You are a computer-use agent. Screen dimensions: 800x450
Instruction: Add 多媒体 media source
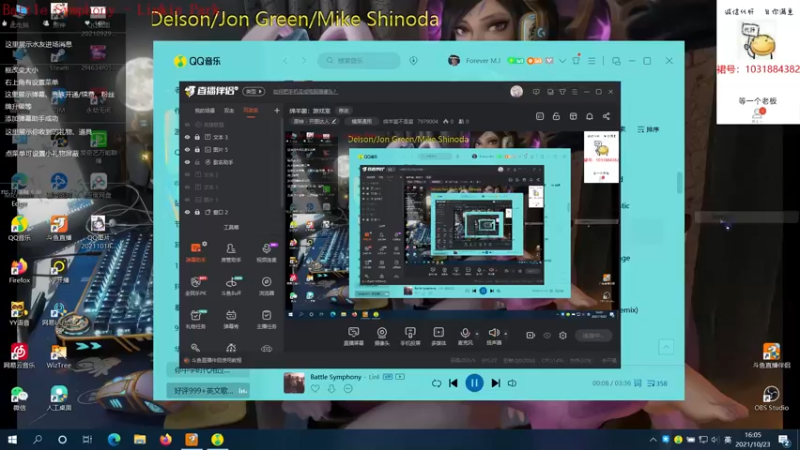[x=438, y=336]
